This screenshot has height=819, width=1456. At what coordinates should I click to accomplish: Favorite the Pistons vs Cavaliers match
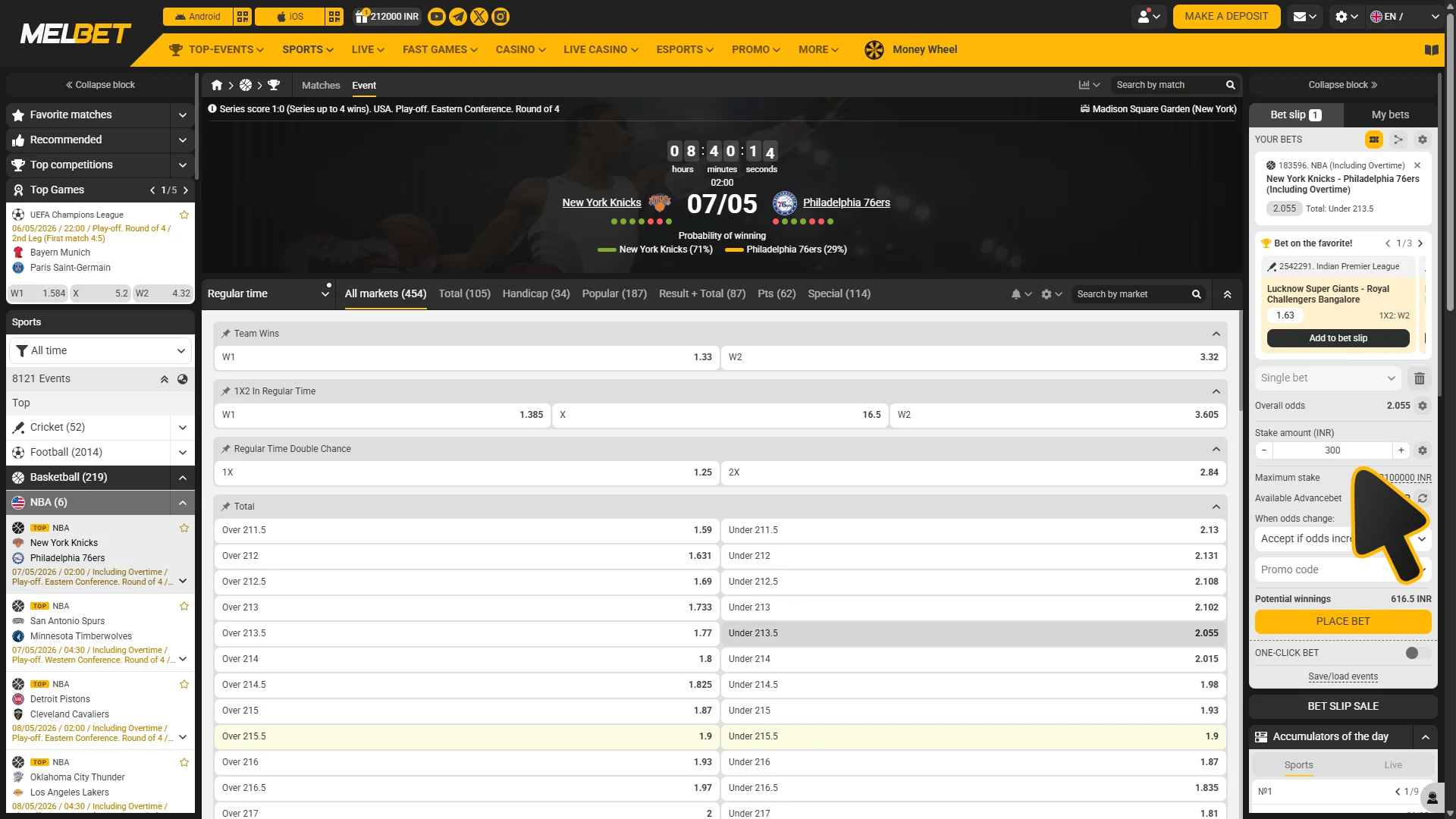click(x=184, y=684)
